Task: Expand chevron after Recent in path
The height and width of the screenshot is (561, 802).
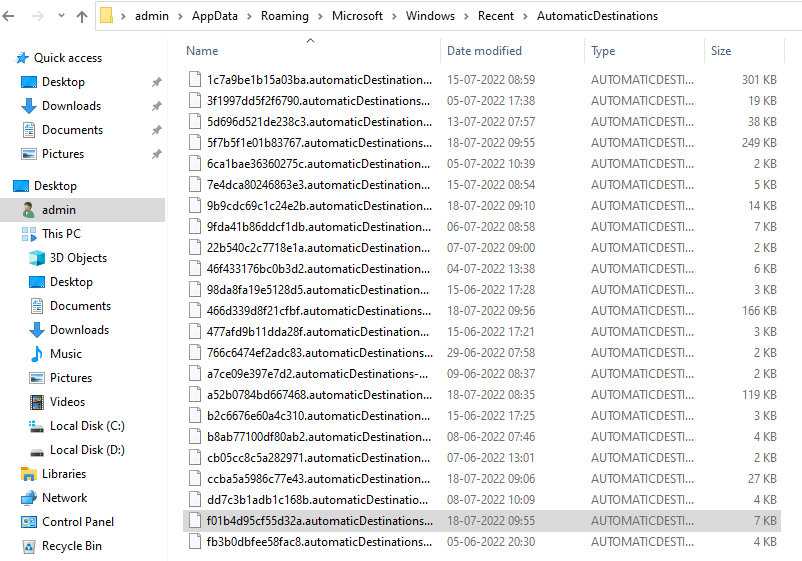Action: tap(525, 16)
